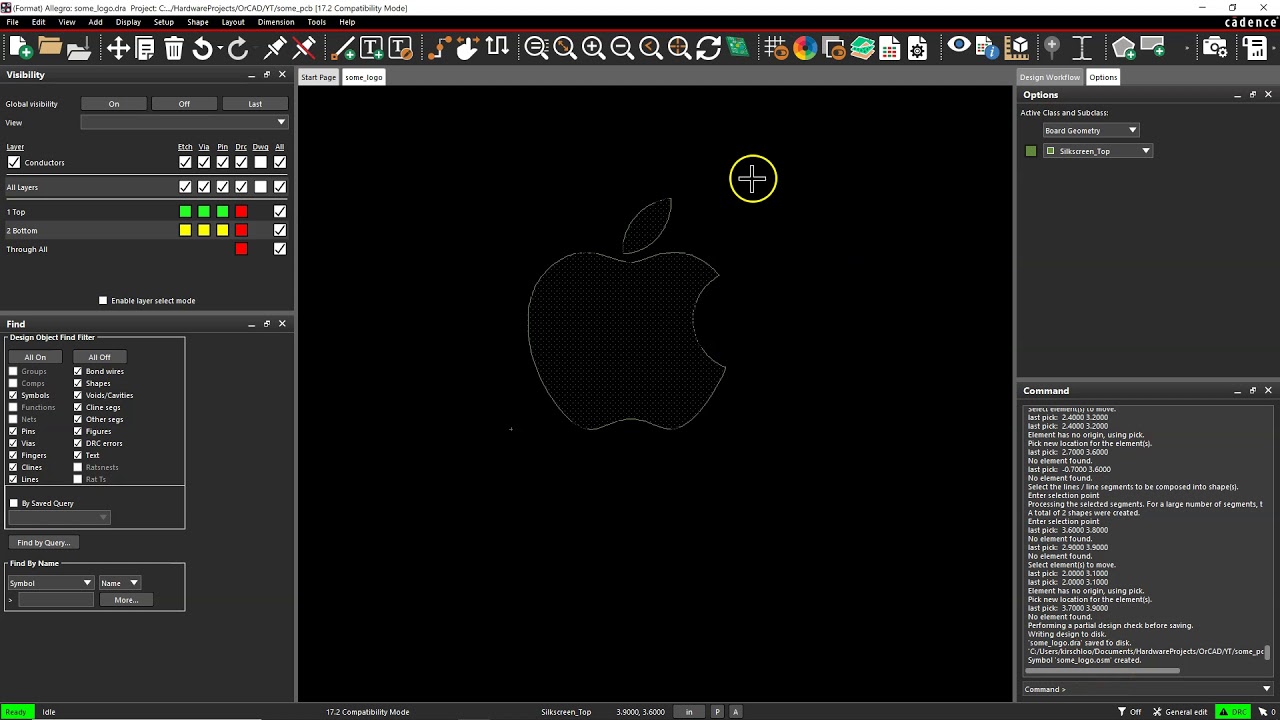Screen dimensions: 1280x720
Task: Open the Color dialog color wheel icon
Action: [805, 47]
